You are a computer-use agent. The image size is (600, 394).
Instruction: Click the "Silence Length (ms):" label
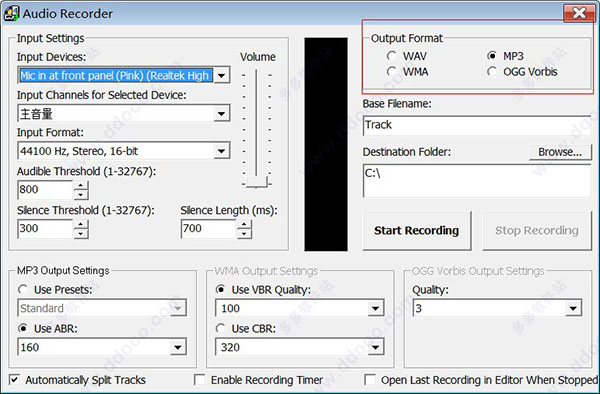tap(229, 210)
